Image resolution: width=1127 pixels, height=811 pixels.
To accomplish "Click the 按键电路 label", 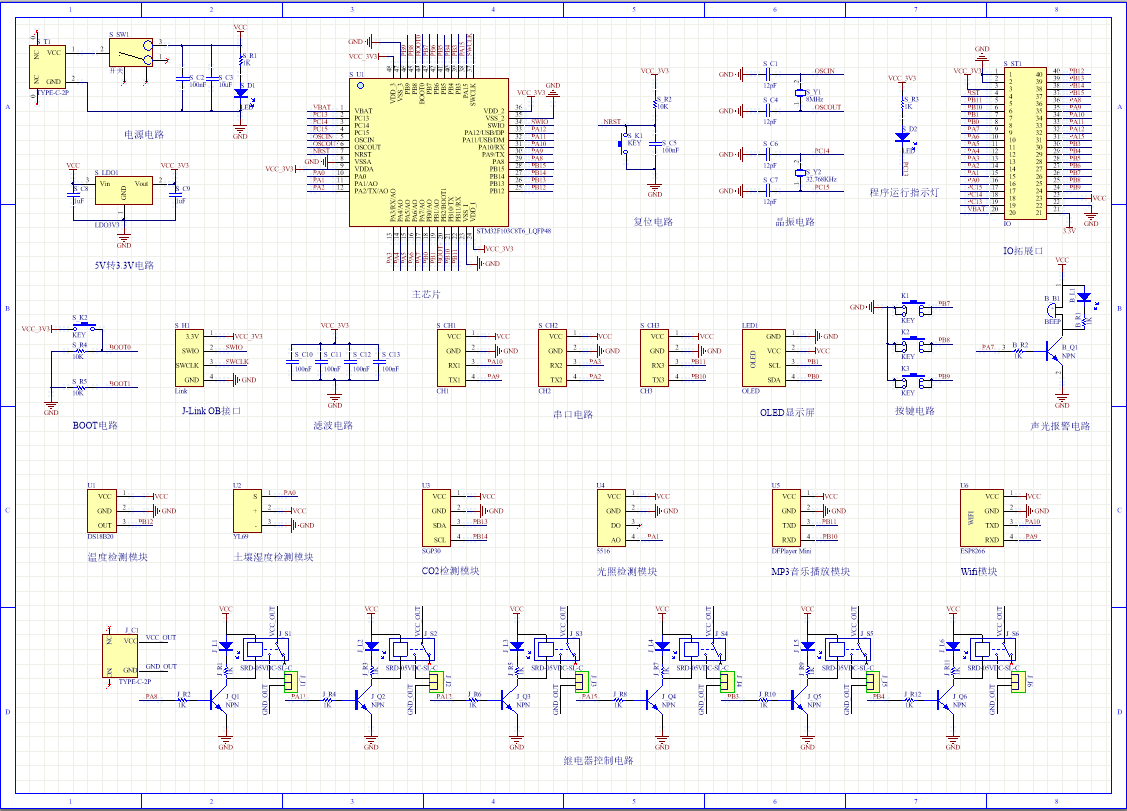I will tap(915, 411).
